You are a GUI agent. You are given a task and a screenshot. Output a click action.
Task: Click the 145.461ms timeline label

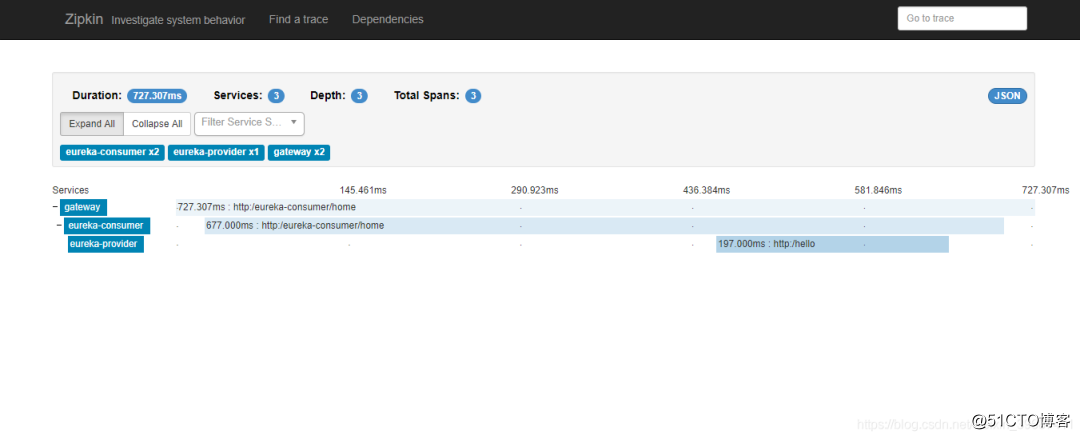pos(363,190)
